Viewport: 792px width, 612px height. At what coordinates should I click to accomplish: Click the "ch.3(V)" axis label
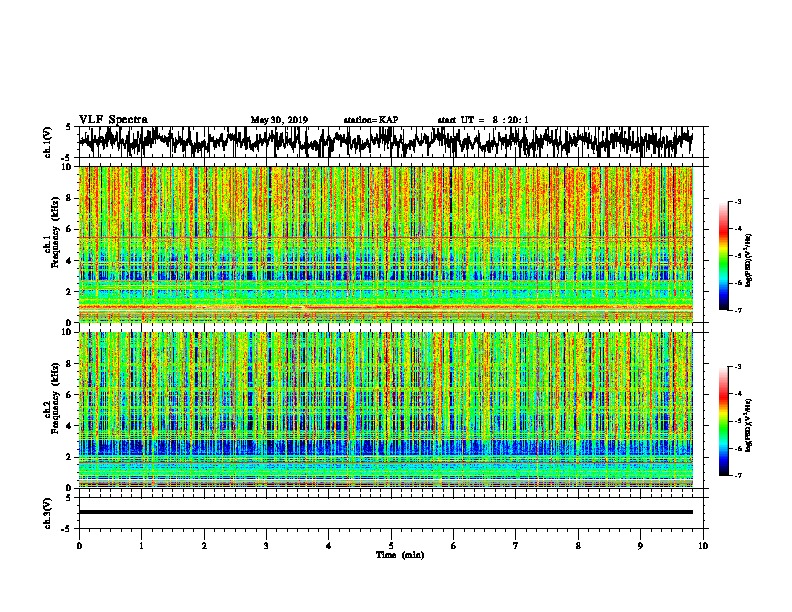point(48,513)
